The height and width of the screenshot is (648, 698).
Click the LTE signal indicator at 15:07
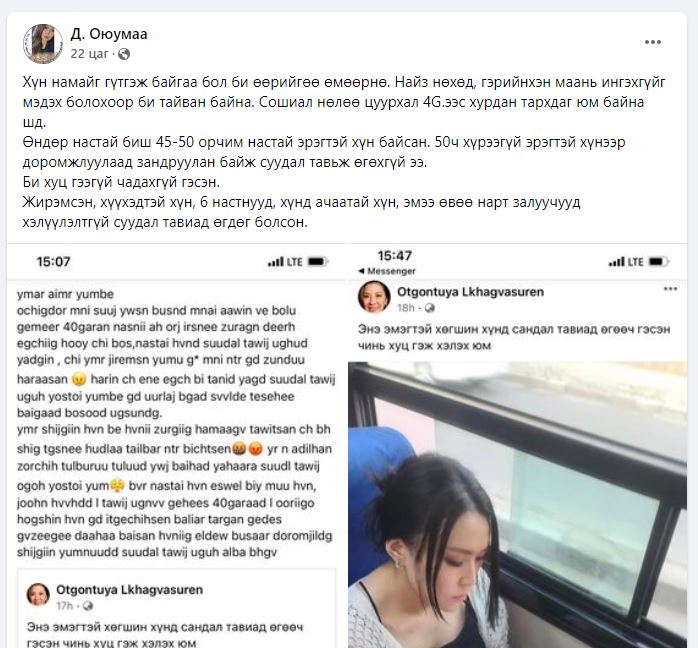click(285, 262)
